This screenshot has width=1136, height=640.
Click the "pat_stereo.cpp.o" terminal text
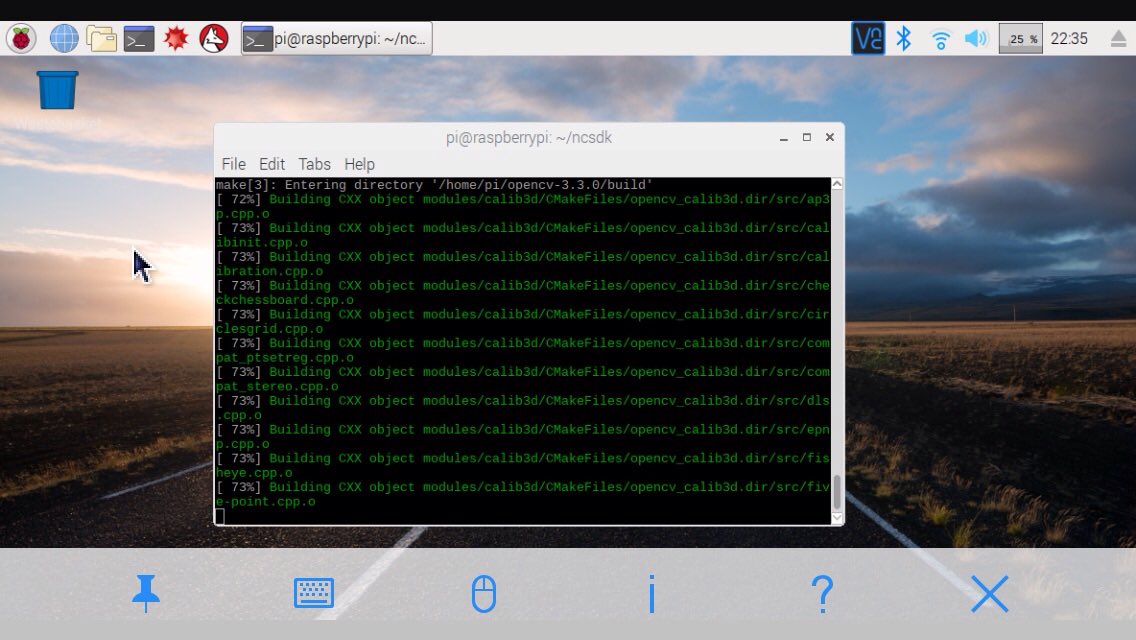(x=277, y=386)
